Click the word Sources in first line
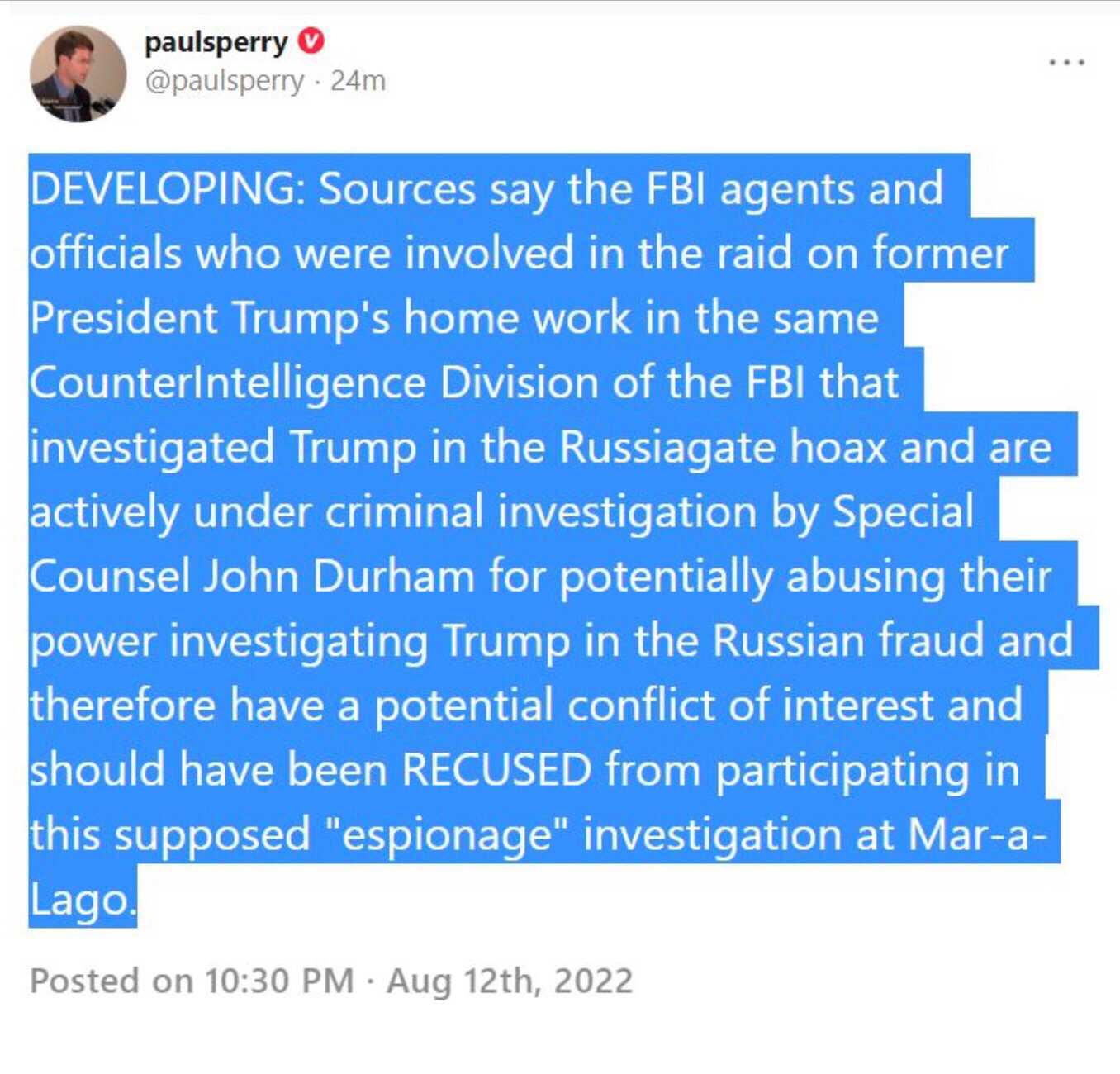Screen dimensions: 1120x1074 point(396,188)
